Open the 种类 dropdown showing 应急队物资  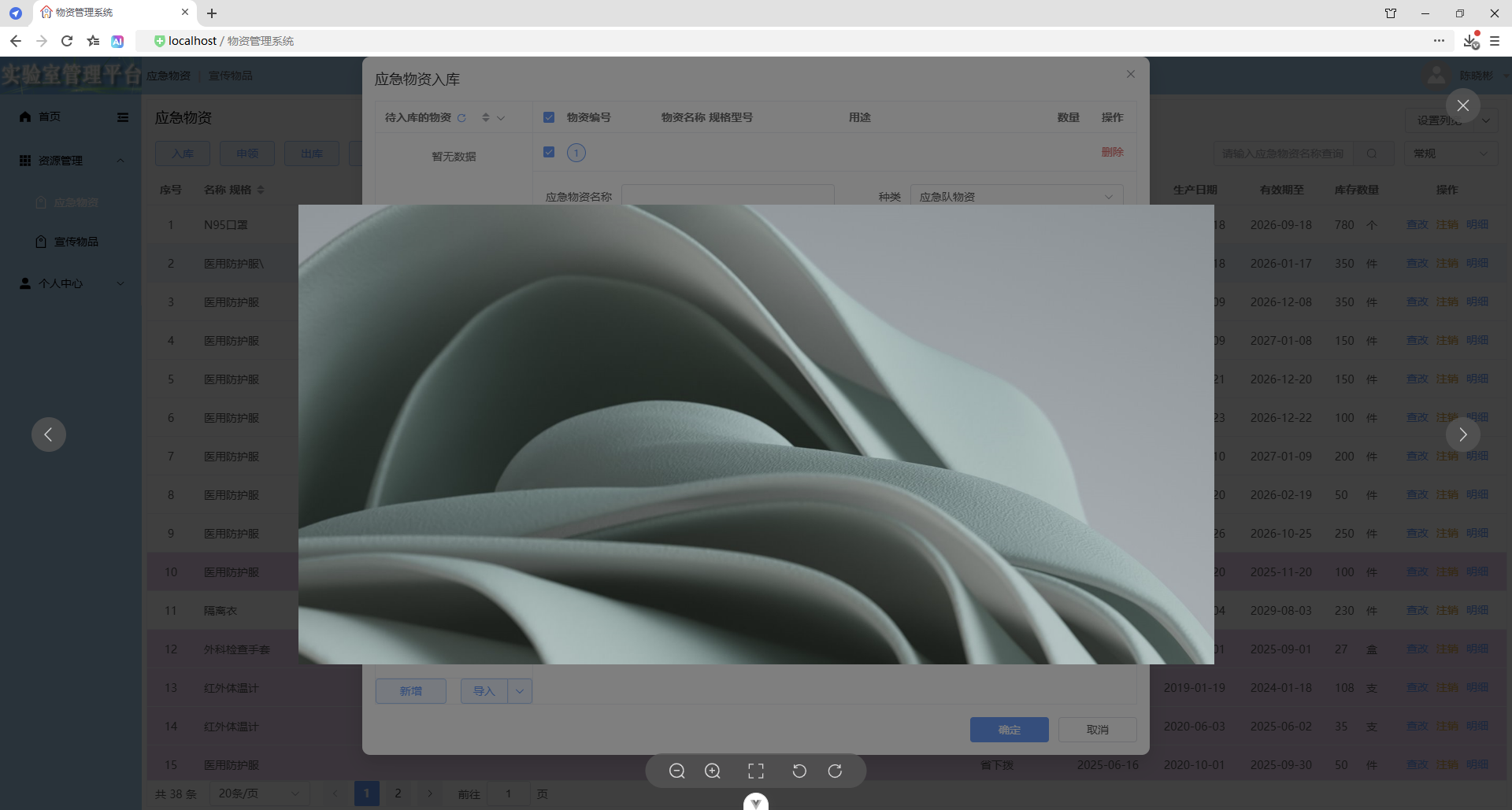pos(1016,196)
